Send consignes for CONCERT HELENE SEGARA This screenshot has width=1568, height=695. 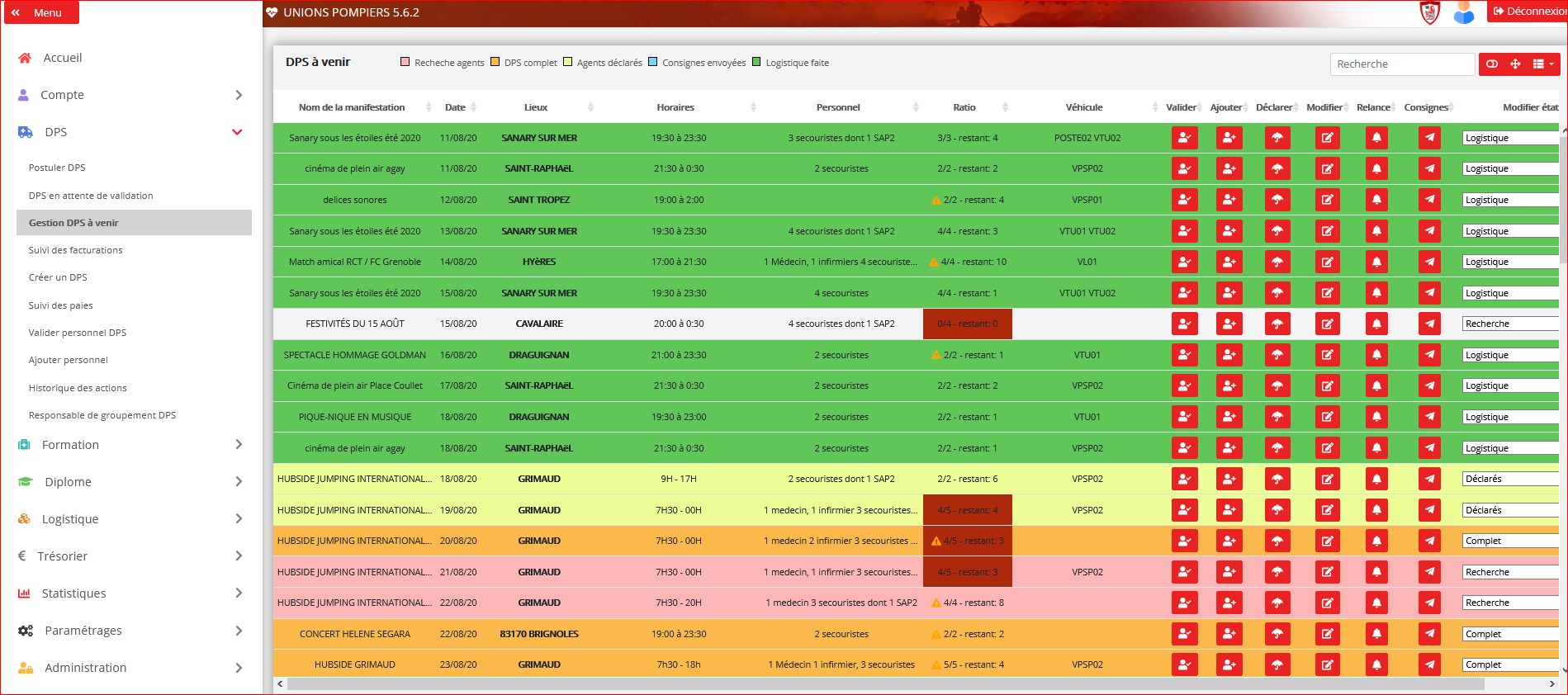(1429, 634)
